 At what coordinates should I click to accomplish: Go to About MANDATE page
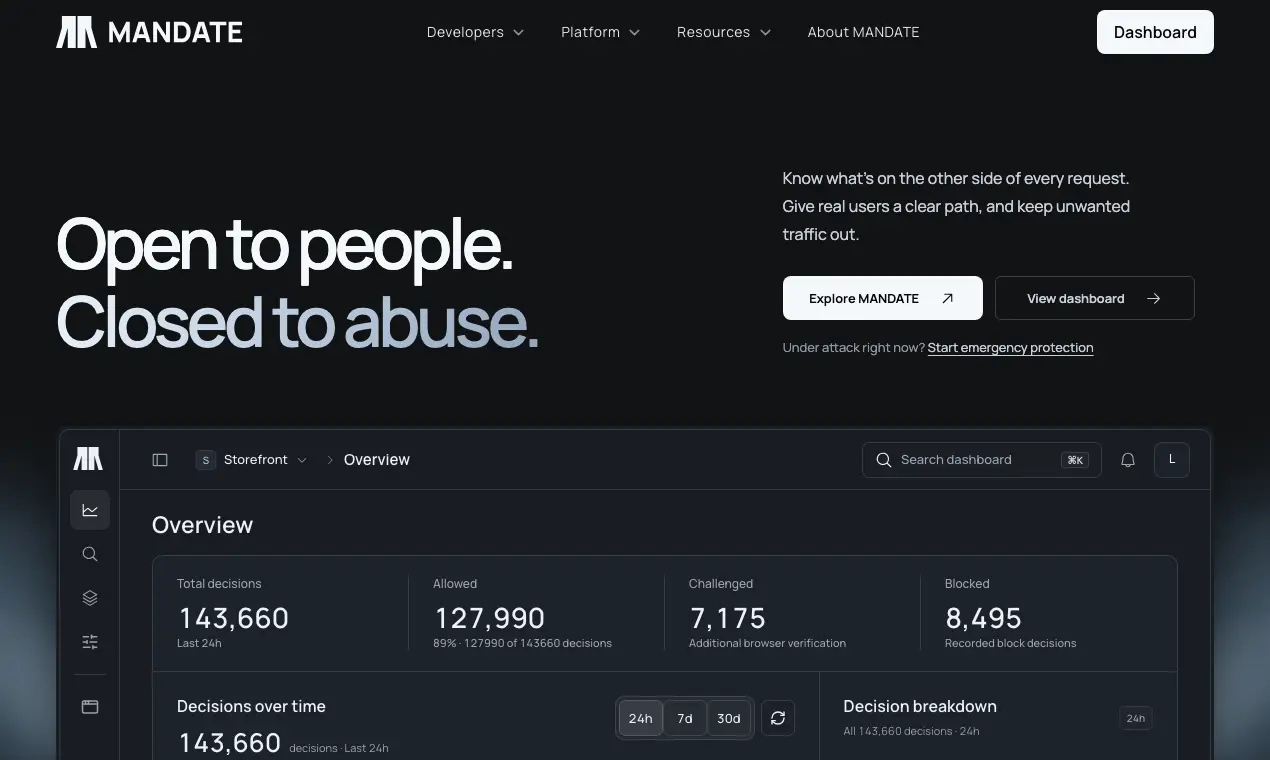863,32
